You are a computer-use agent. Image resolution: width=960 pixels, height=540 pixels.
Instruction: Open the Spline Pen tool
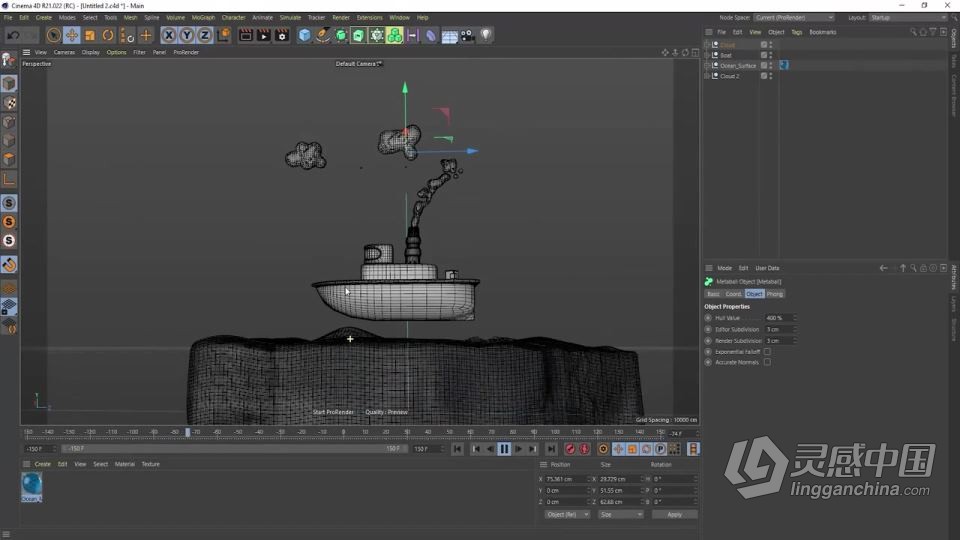click(322, 36)
